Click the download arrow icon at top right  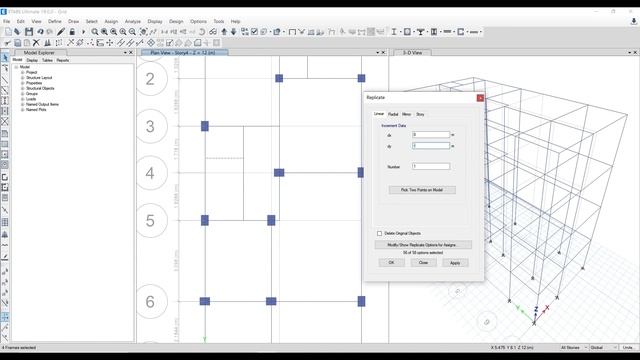[x=633, y=21]
